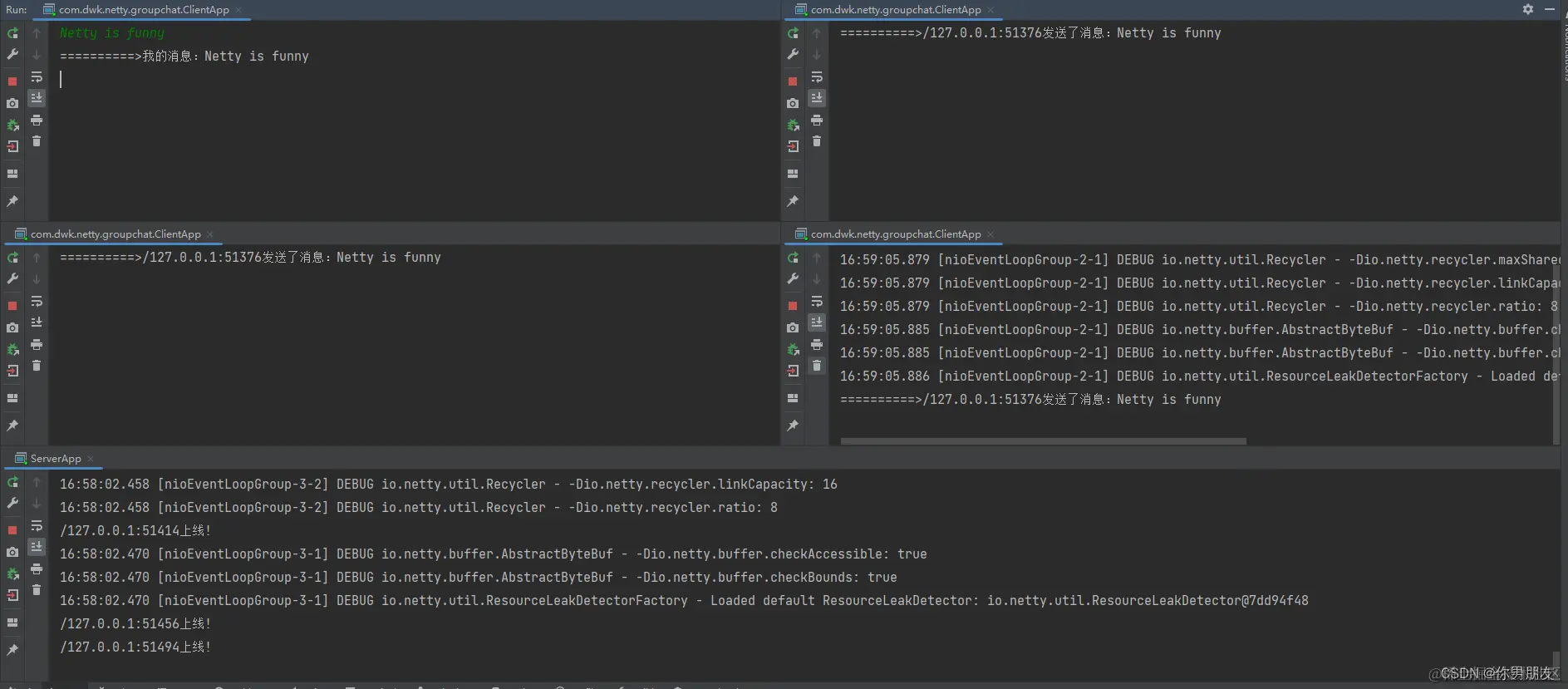Toggle soft-wrap in middle-left ClientApp console

coord(37,301)
